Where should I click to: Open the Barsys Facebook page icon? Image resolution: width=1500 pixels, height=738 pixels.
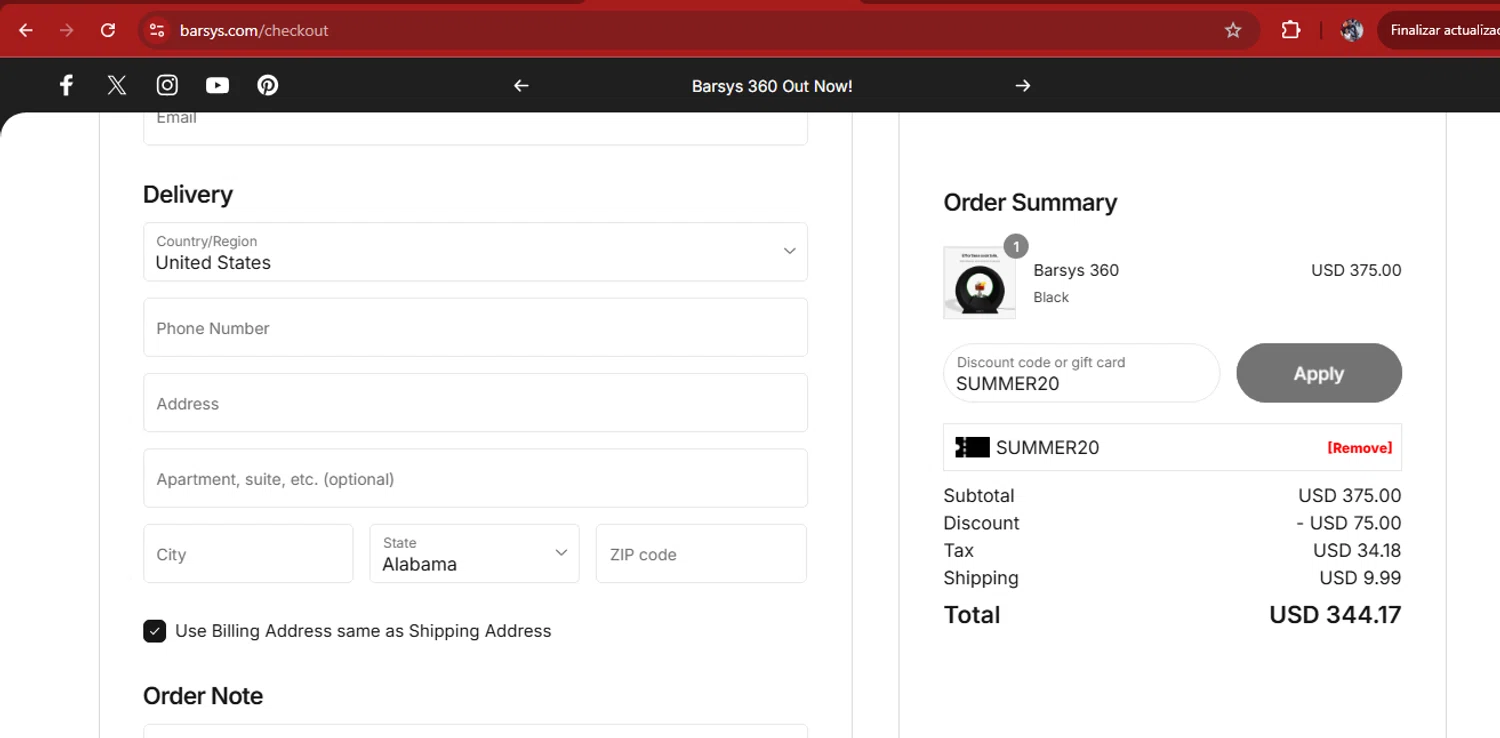coord(66,85)
